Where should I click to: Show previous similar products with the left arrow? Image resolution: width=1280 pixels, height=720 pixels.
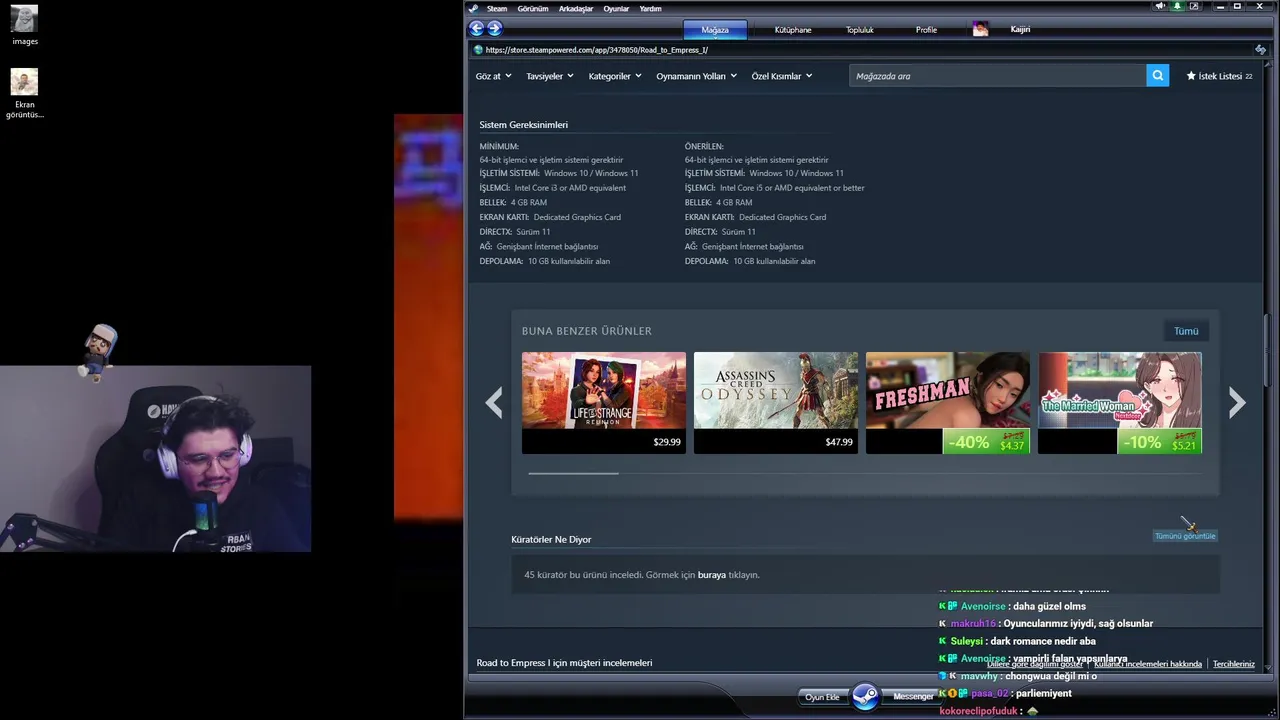pos(494,403)
